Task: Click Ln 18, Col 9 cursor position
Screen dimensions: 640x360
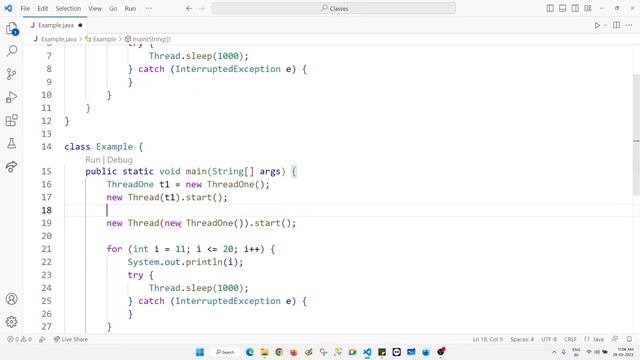Action: (x=488, y=339)
